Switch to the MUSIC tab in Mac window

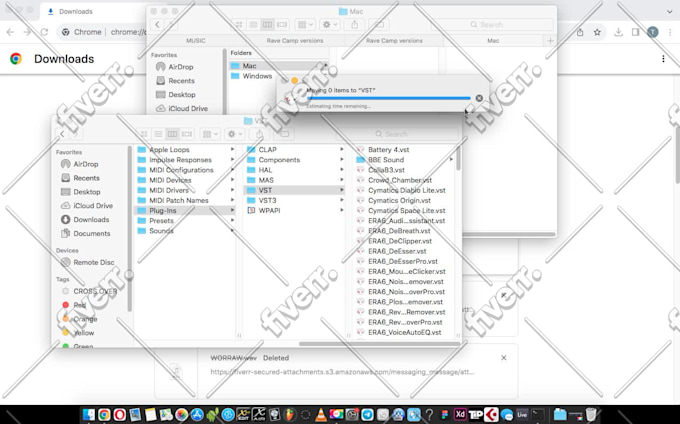pyautogui.click(x=196, y=40)
